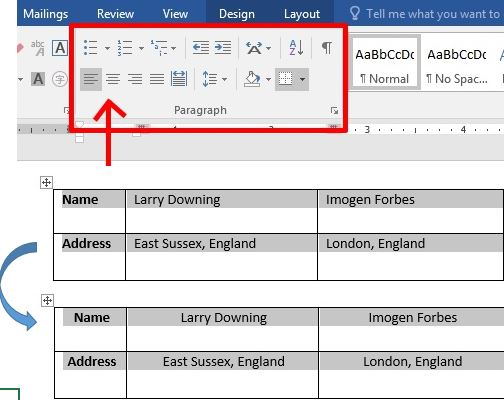Click the Bullets list icon
Viewport: 504px width, 400px height.
91,48
